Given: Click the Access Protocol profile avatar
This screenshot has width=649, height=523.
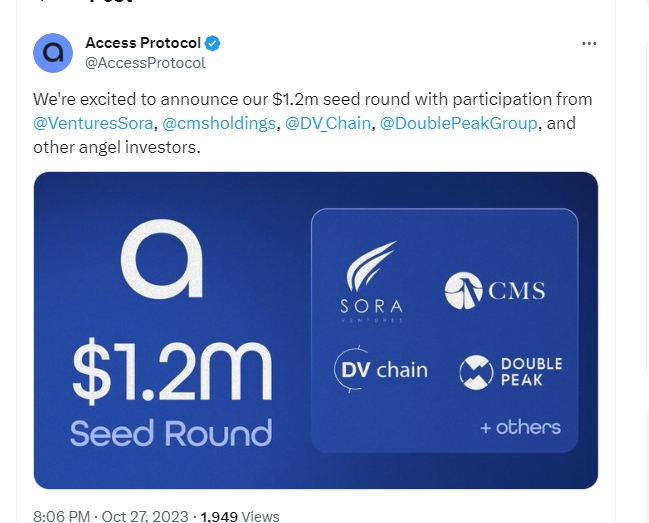Looking at the screenshot, I should 53,53.
